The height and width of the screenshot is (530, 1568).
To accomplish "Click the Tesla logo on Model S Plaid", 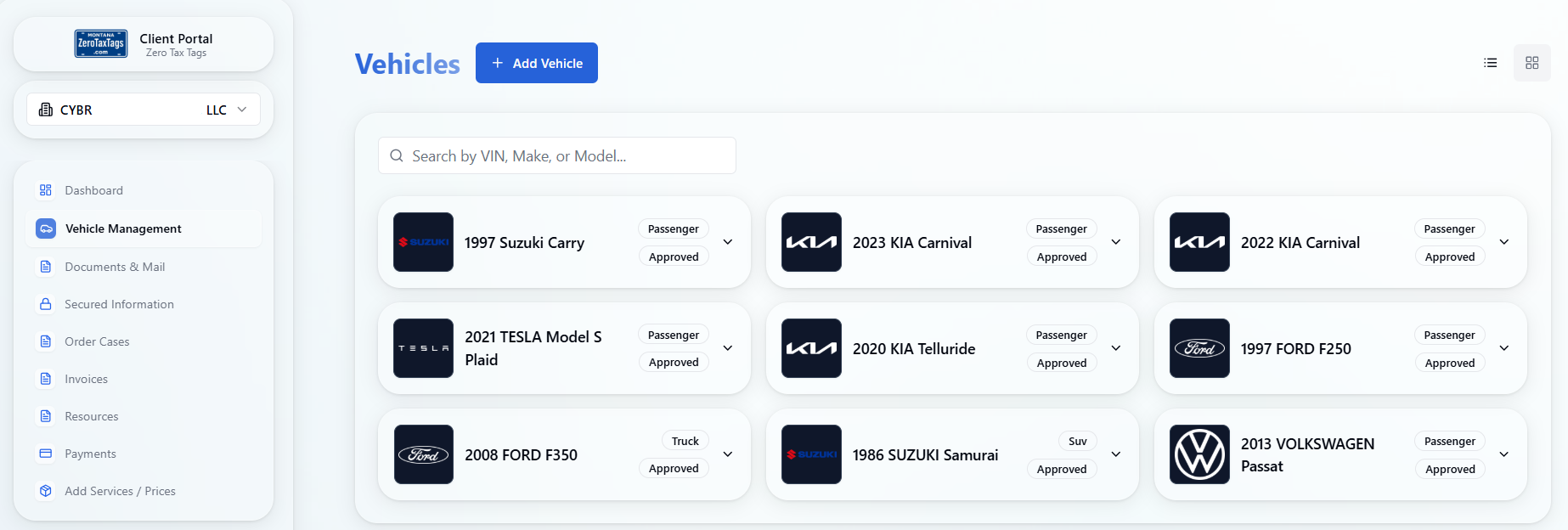I will pos(423,348).
